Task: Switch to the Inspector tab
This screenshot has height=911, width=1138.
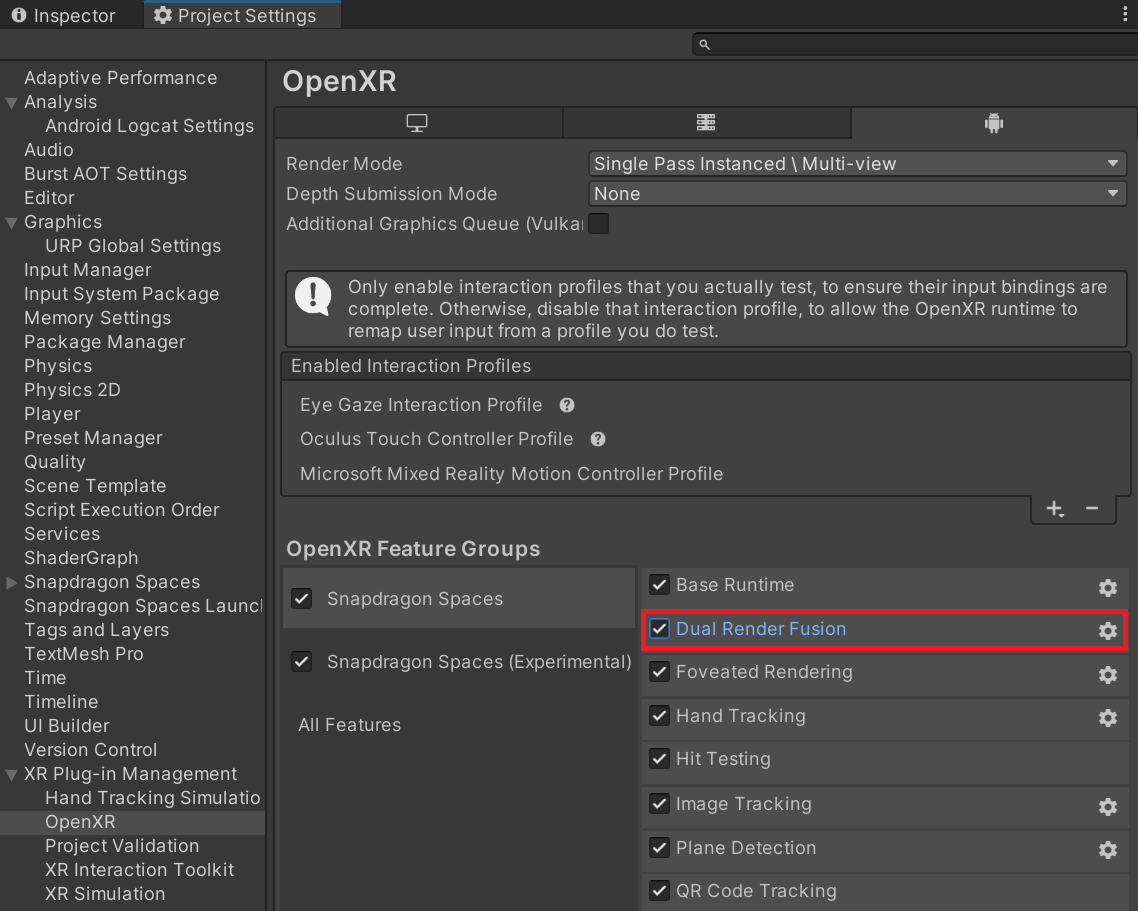Action: 64,15
